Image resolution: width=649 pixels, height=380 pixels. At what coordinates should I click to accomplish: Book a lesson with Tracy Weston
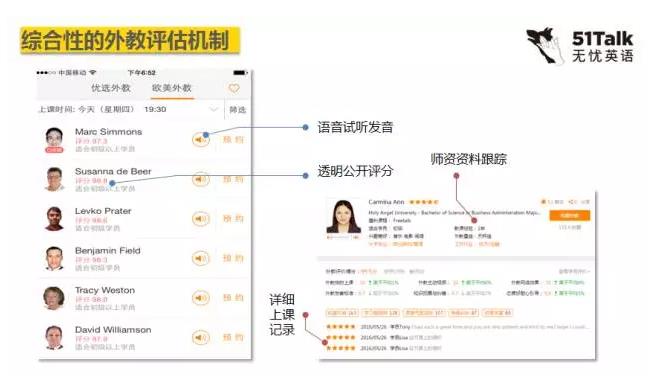tap(233, 298)
